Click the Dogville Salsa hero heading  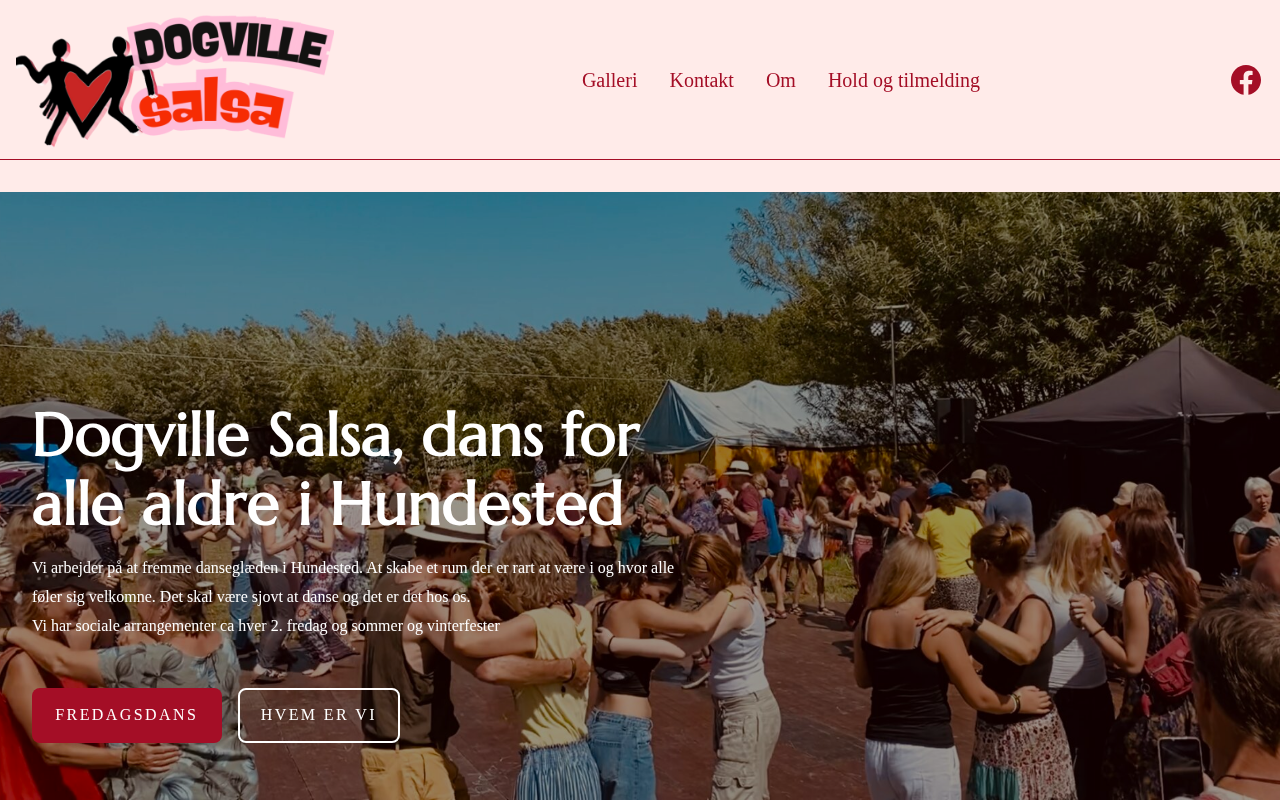point(336,469)
